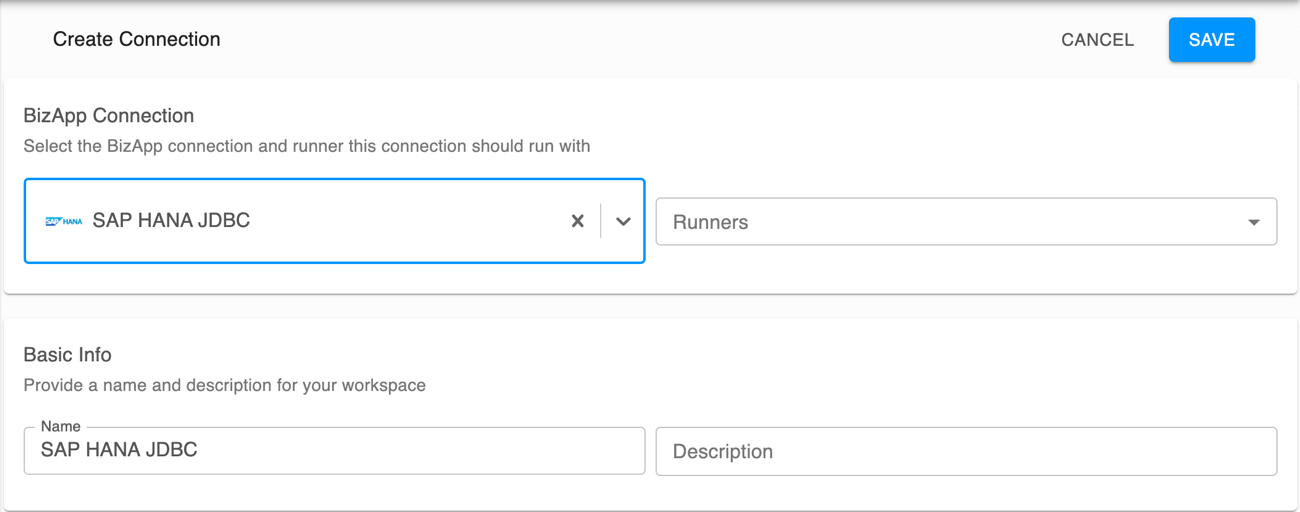Click the Basic Info section heading
Image resolution: width=1300 pixels, height=512 pixels.
coord(67,355)
